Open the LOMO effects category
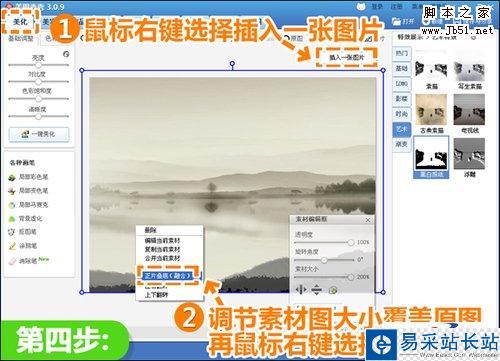The height and width of the screenshot is (361, 500). click(x=402, y=84)
